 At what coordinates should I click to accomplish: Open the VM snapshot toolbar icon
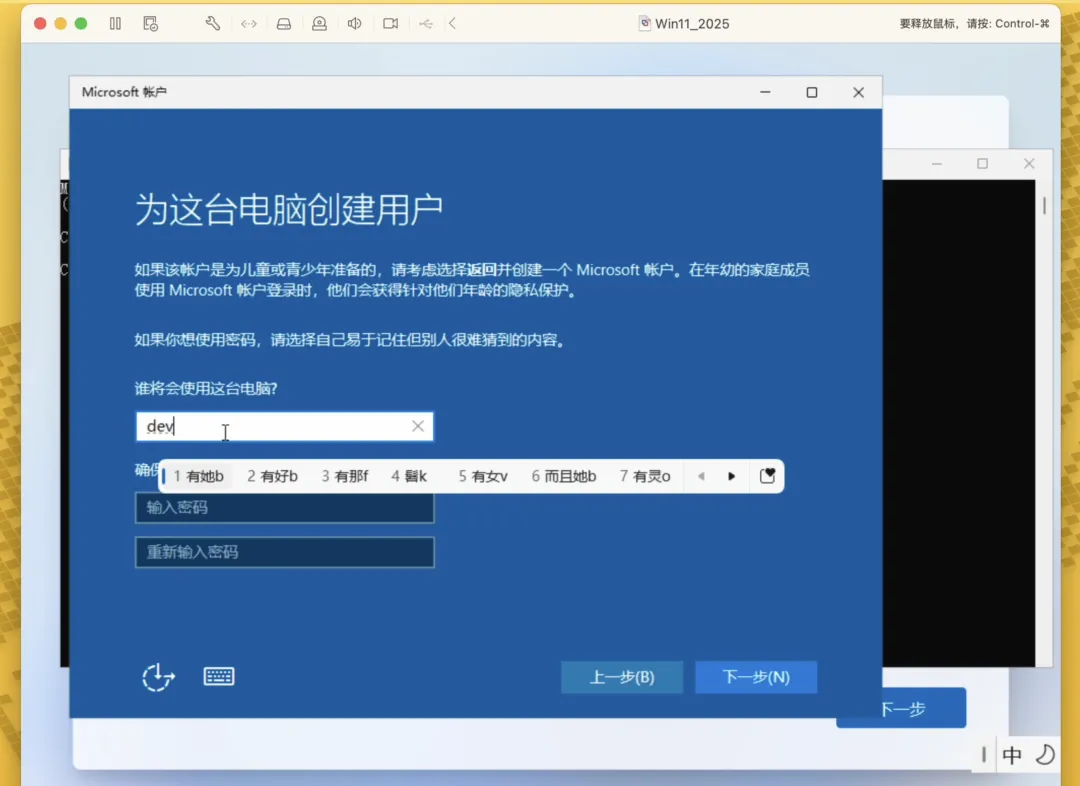(150, 23)
